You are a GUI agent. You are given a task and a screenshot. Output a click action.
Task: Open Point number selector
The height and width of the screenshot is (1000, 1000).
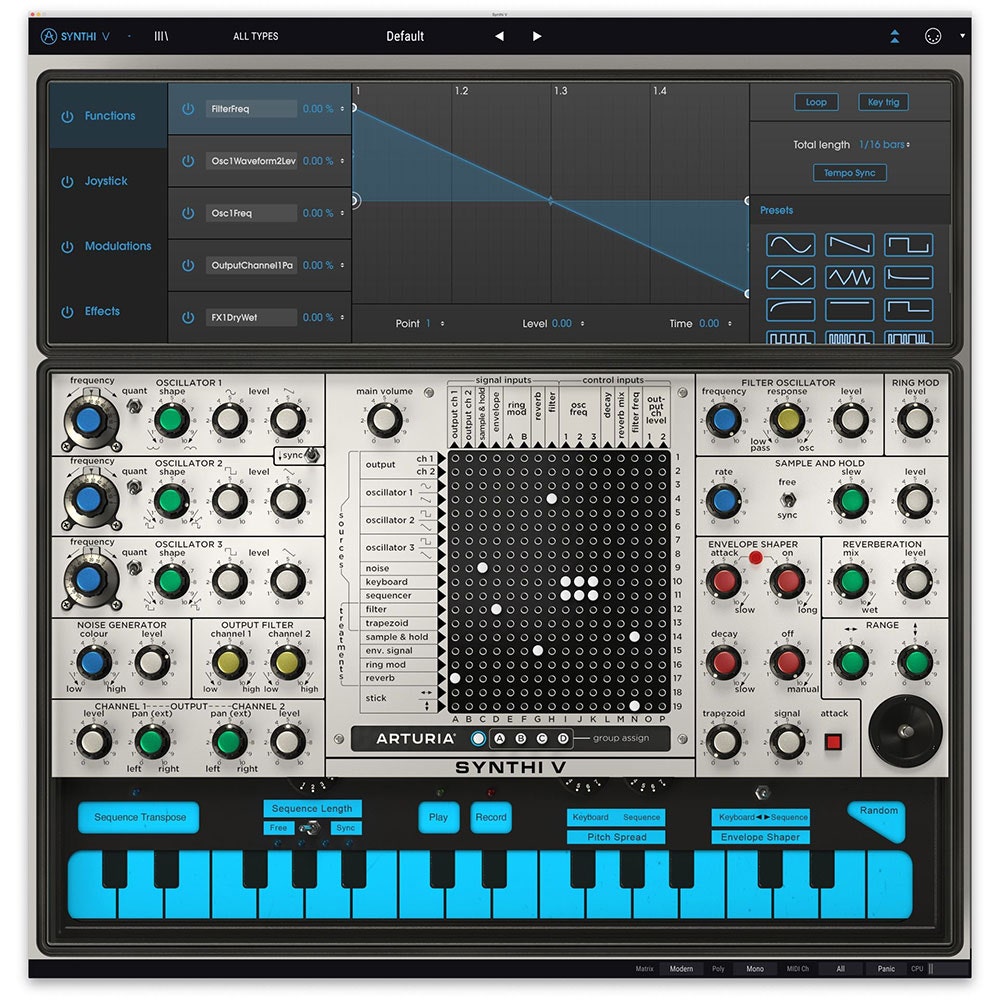435,324
